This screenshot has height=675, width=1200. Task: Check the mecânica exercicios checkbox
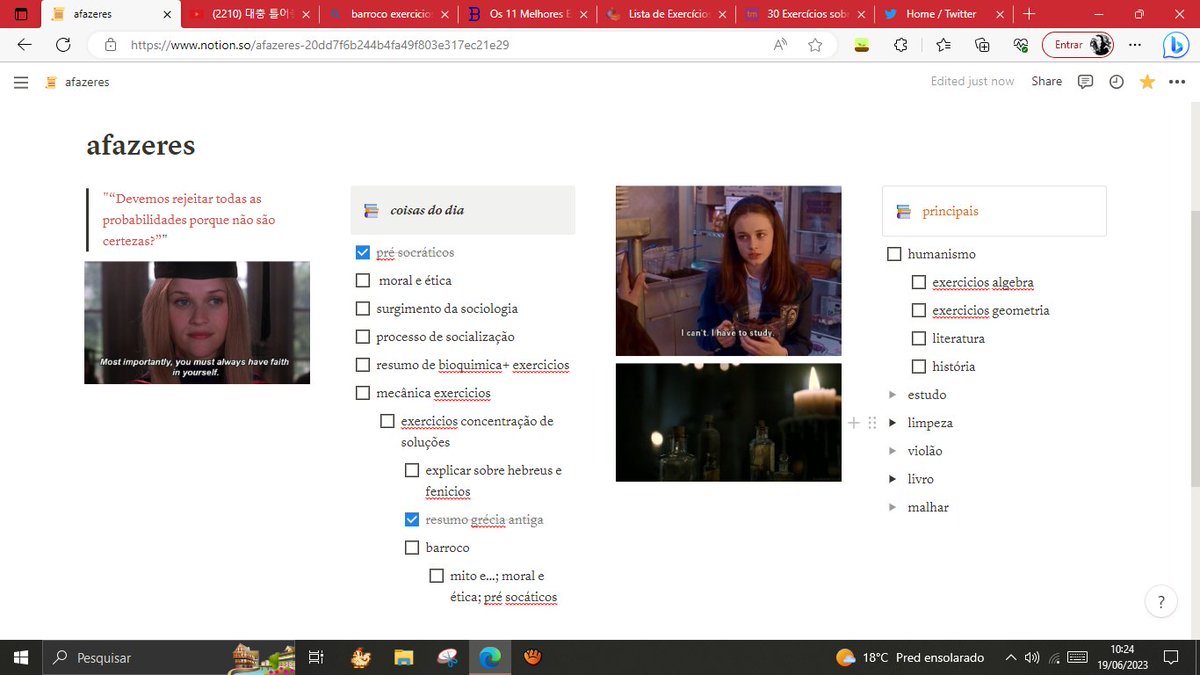coord(363,393)
